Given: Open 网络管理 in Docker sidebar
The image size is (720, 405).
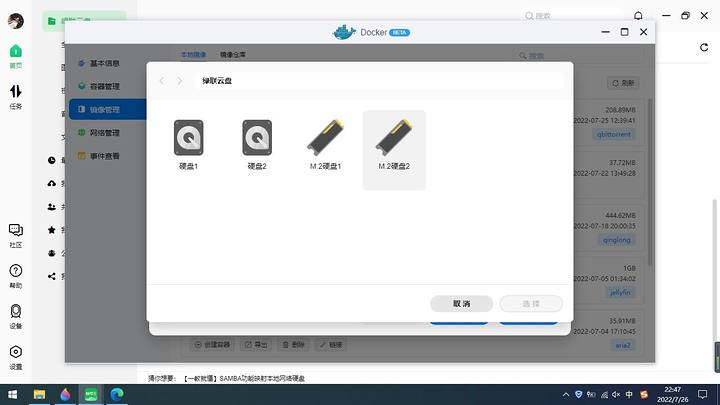Looking at the screenshot, I should pos(105,133).
